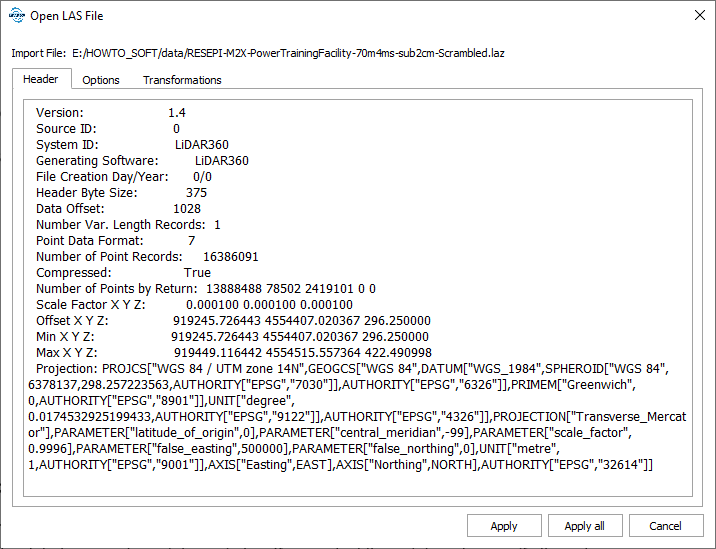Click the Compressed True line

[123, 273]
